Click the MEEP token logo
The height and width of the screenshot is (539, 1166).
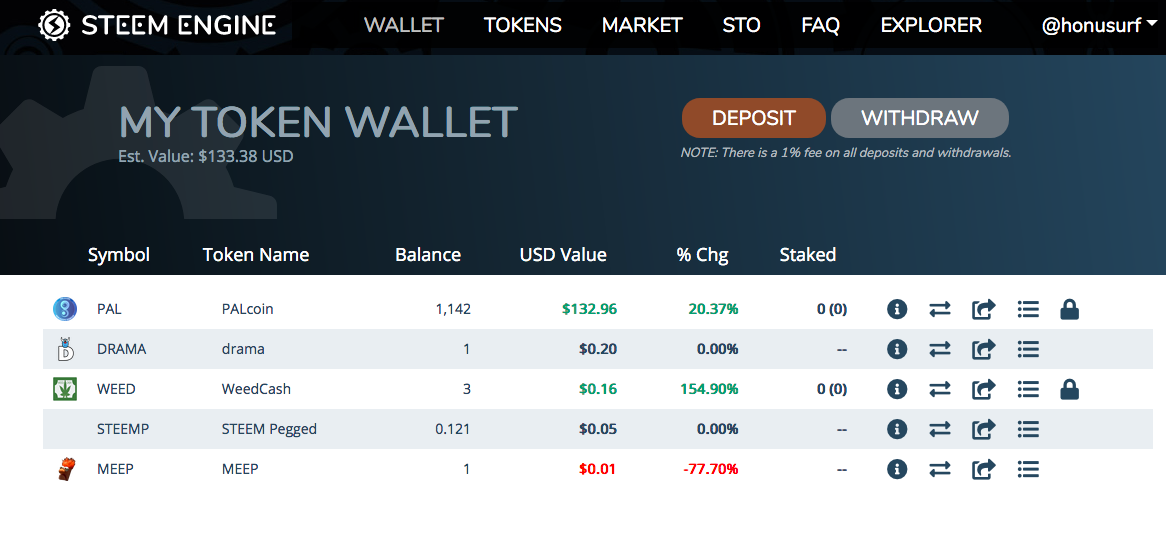[65, 469]
